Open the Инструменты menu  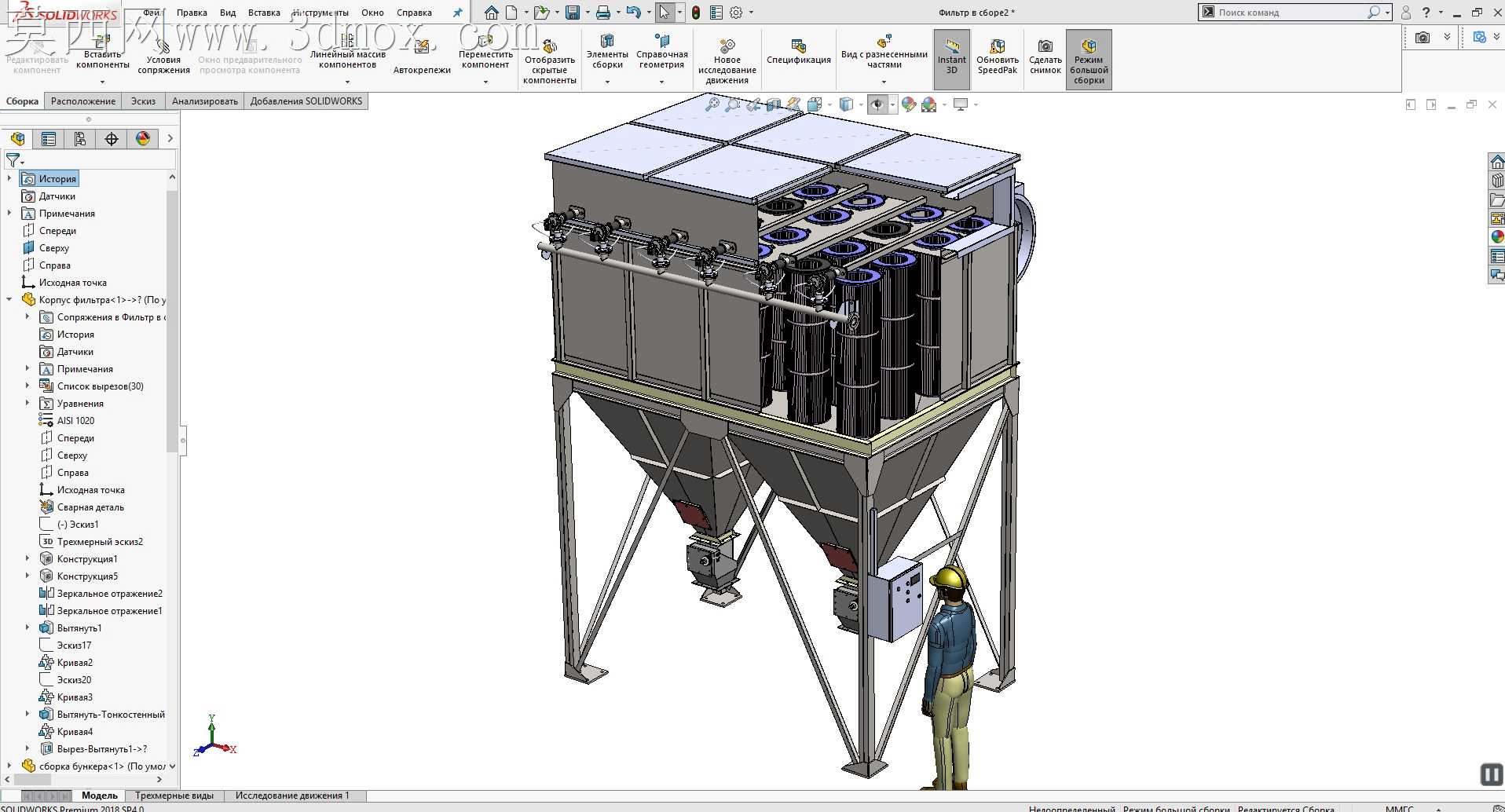pyautogui.click(x=320, y=13)
